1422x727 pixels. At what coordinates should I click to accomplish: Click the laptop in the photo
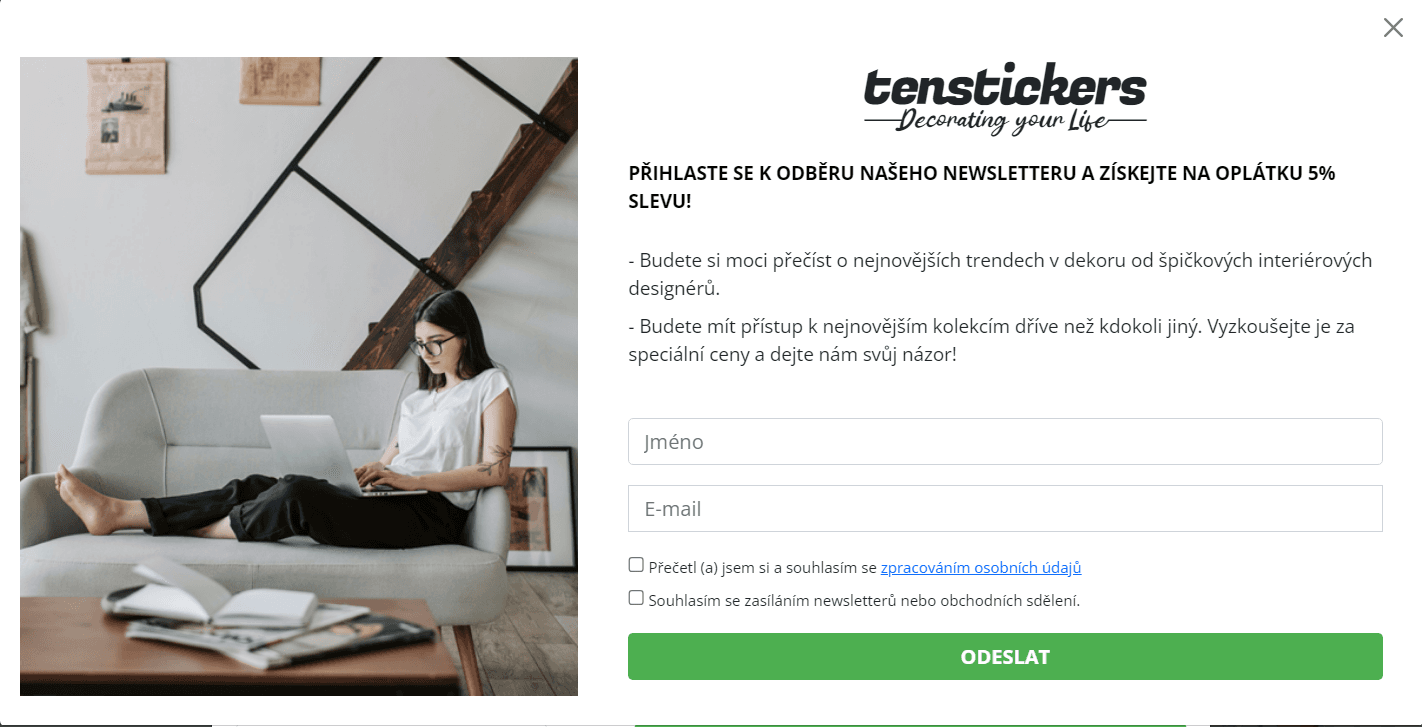click(x=318, y=455)
